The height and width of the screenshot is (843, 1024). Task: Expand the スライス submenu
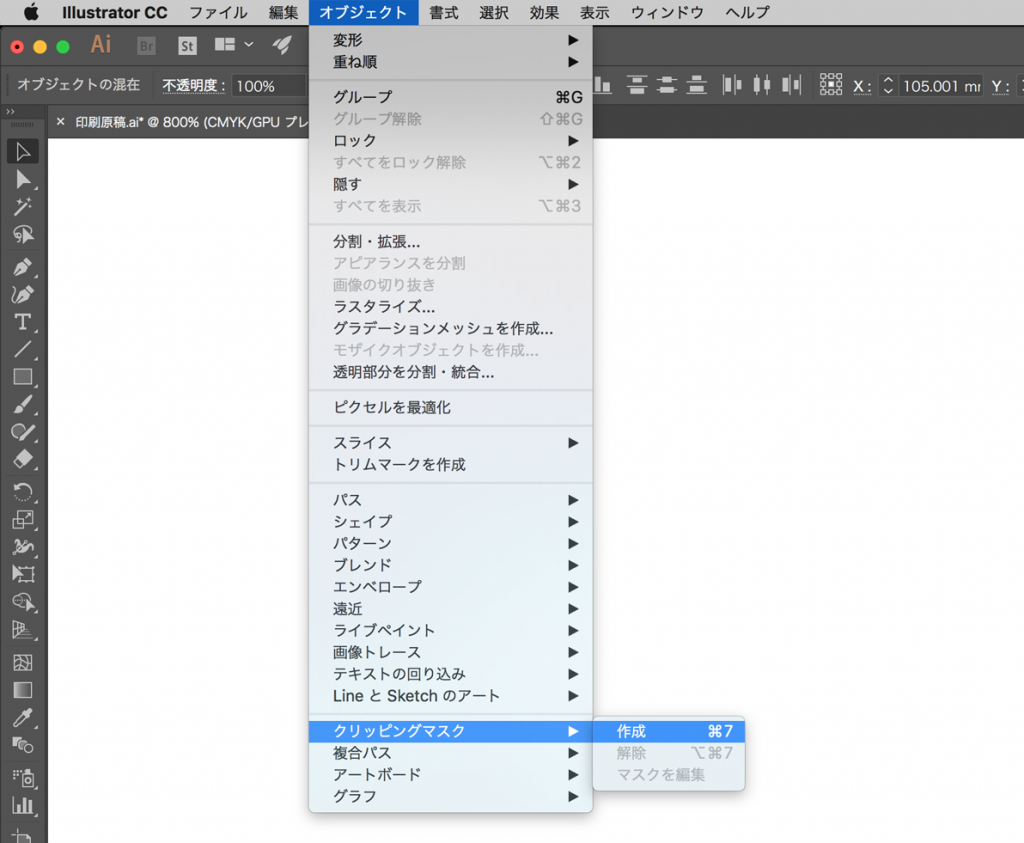[x=451, y=443]
